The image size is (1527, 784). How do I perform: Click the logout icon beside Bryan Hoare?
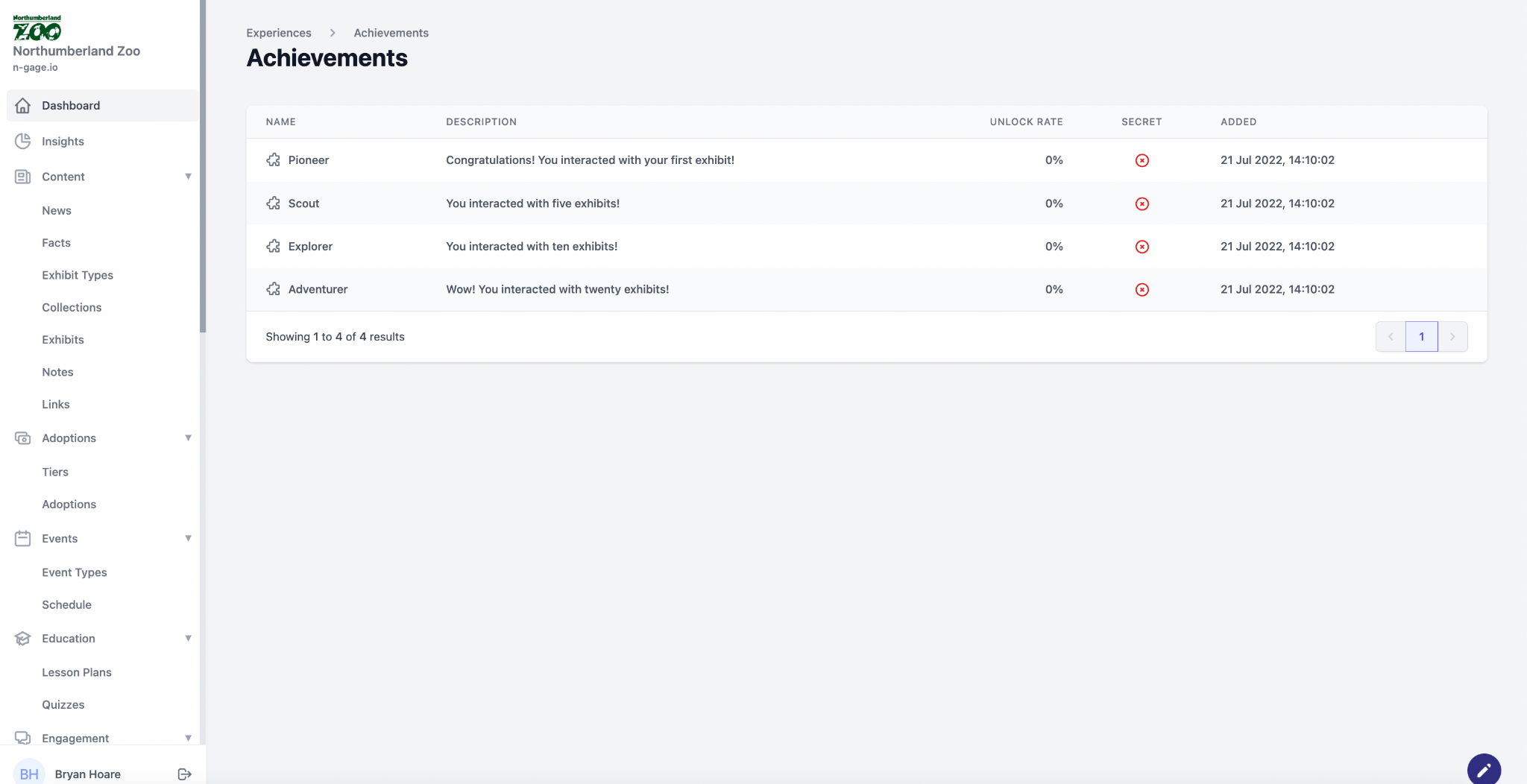[x=185, y=774]
